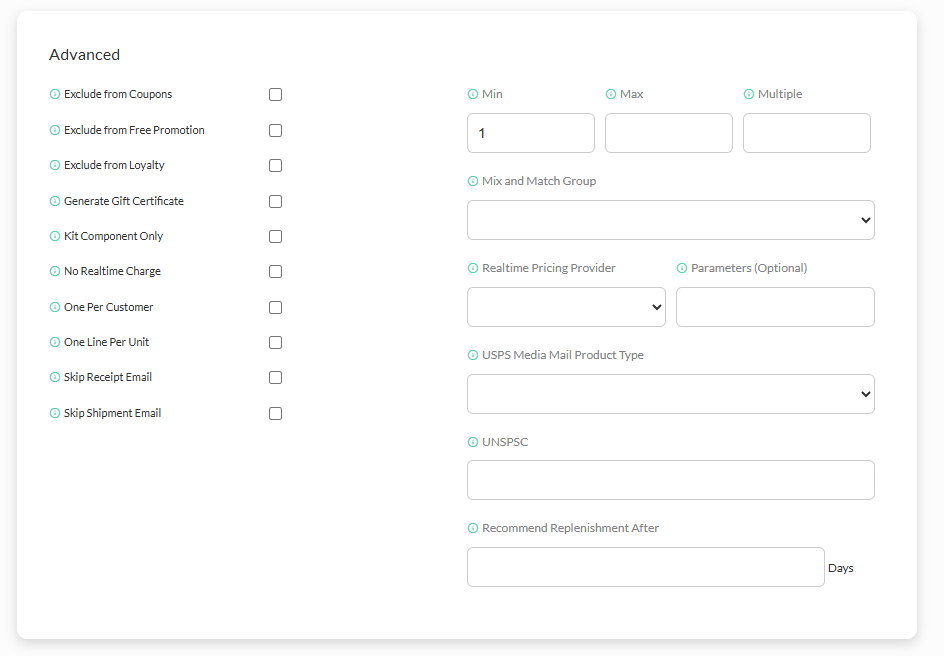Click info icon next to Min
Screen dimensions: 944x656
(473, 94)
